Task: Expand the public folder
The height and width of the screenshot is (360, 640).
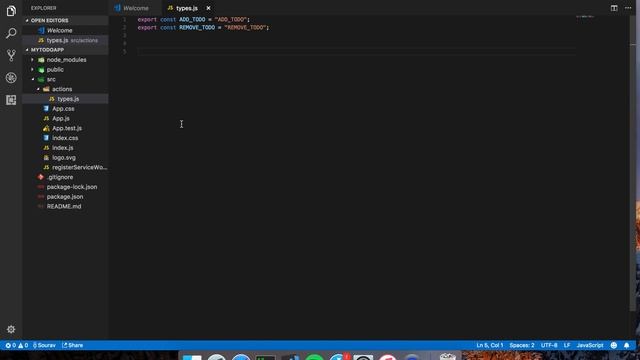Action: (x=65, y=69)
